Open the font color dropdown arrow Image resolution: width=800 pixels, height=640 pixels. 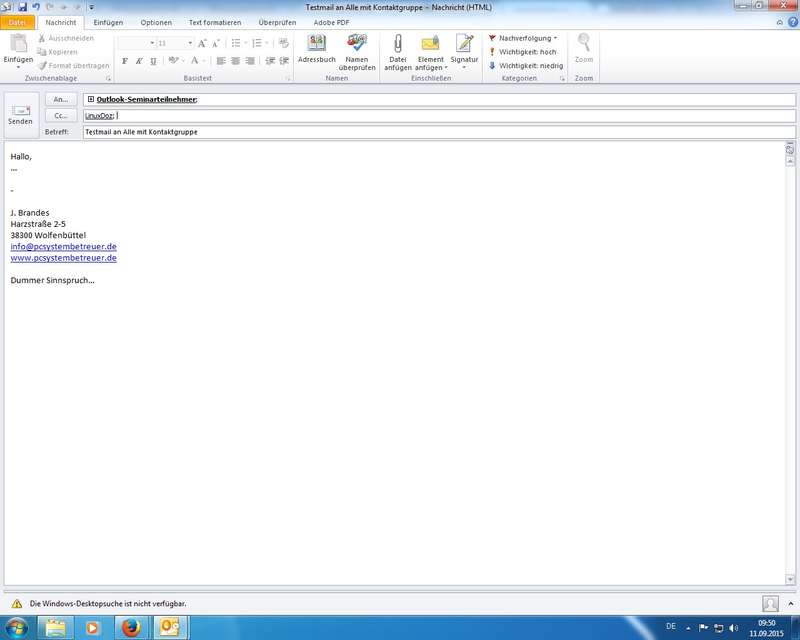tap(204, 61)
